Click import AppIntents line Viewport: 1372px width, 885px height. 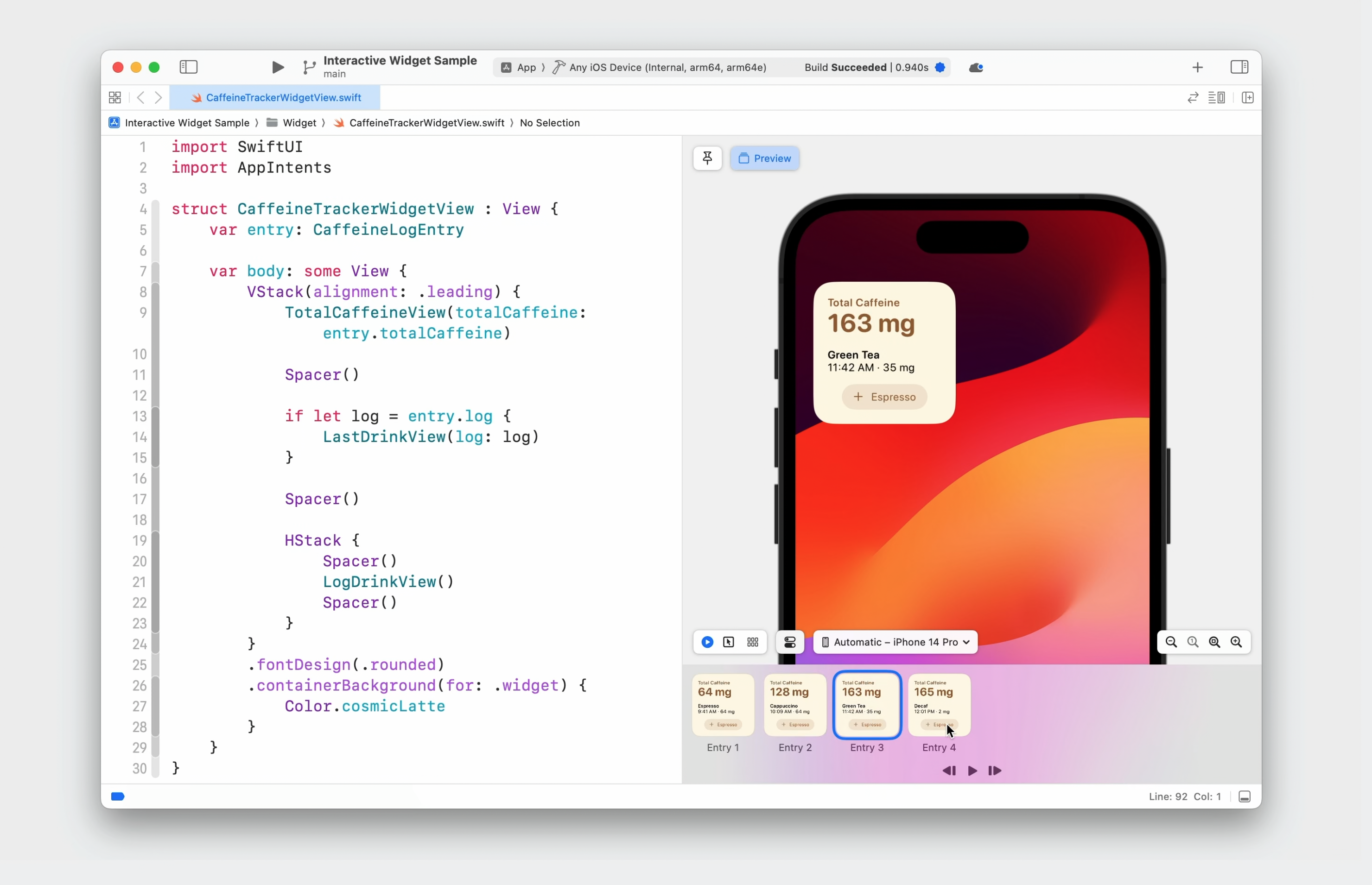click(x=251, y=168)
